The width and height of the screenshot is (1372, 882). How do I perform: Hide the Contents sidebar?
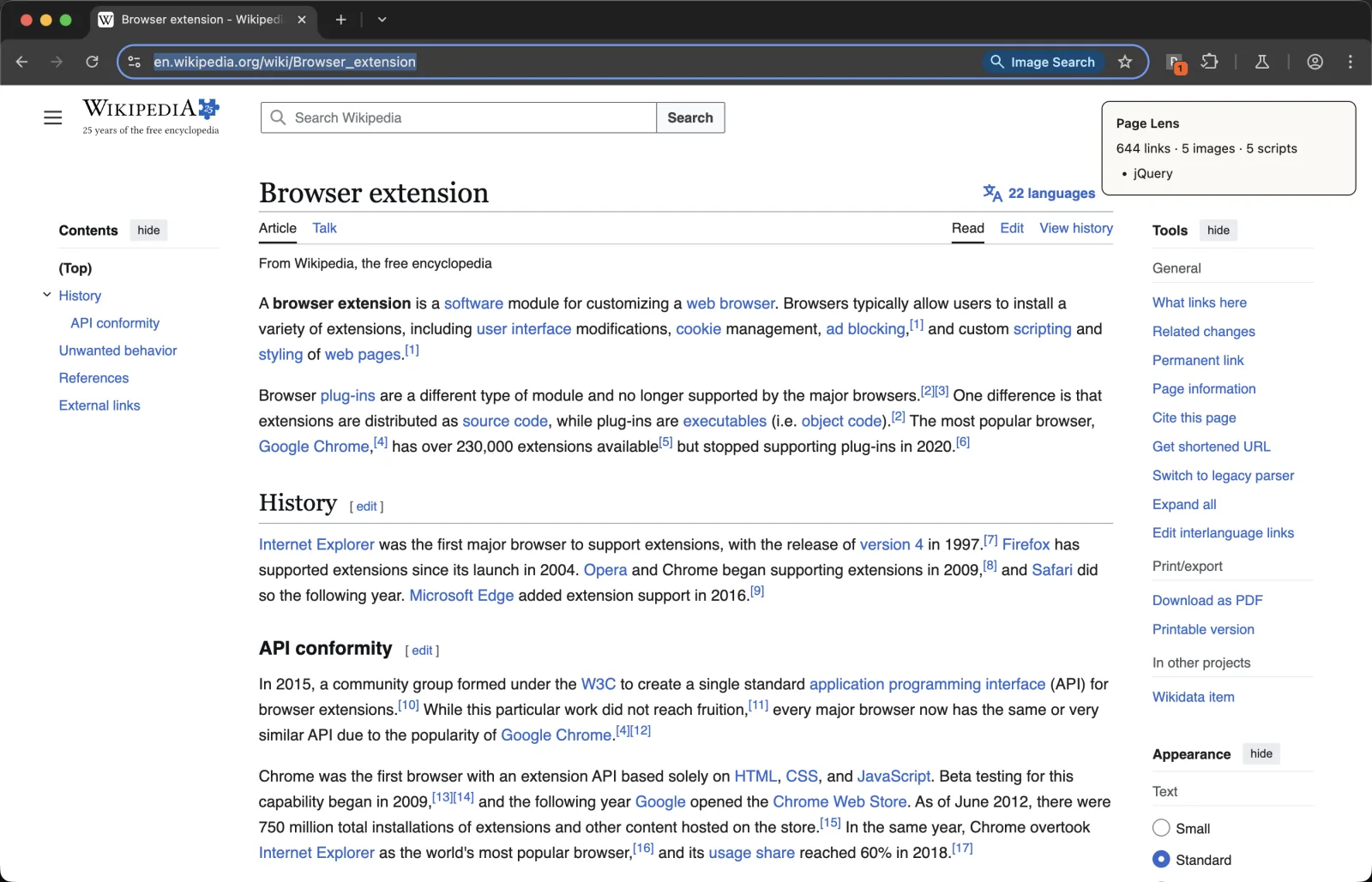(148, 230)
